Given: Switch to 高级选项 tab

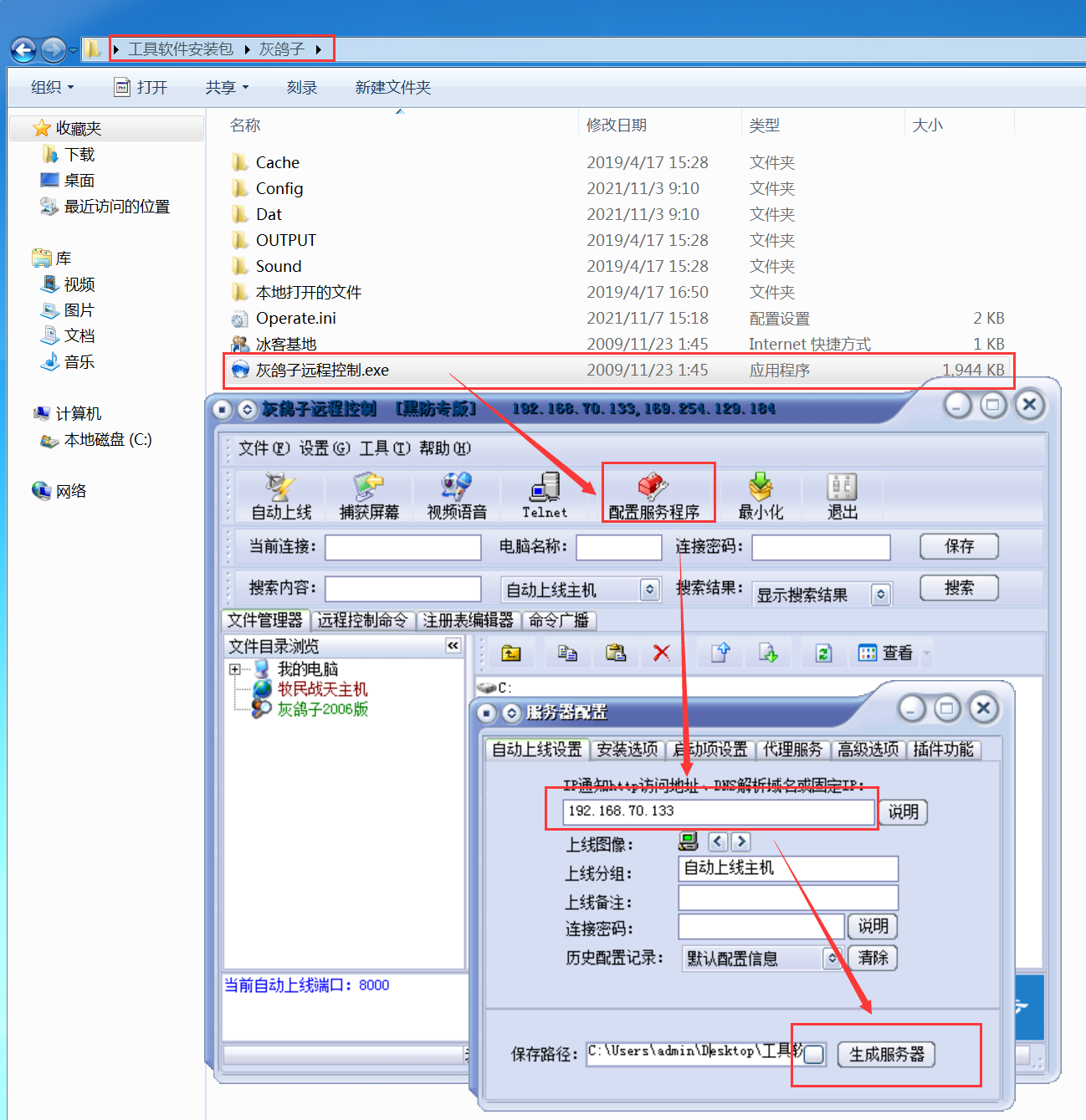Looking at the screenshot, I should coord(868,749).
